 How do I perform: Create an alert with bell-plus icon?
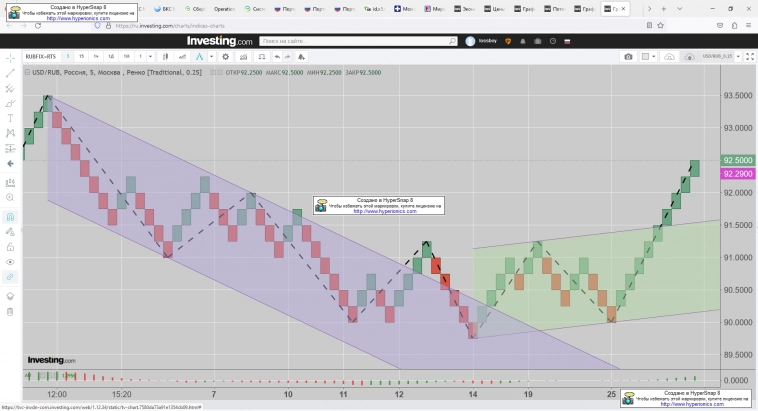pos(301,57)
